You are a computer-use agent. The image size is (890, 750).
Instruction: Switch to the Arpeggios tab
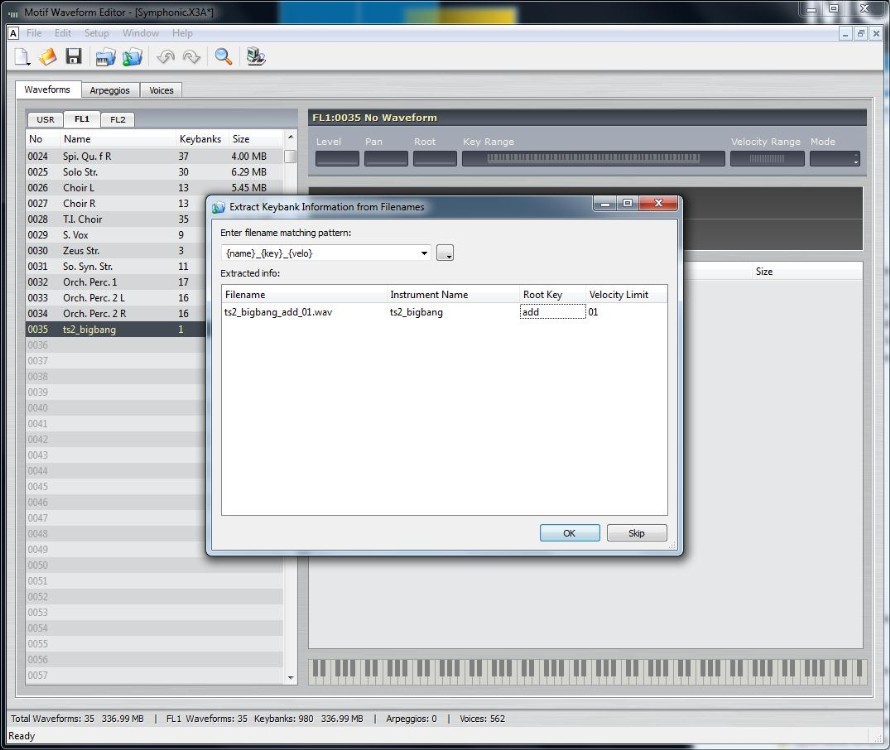110,90
